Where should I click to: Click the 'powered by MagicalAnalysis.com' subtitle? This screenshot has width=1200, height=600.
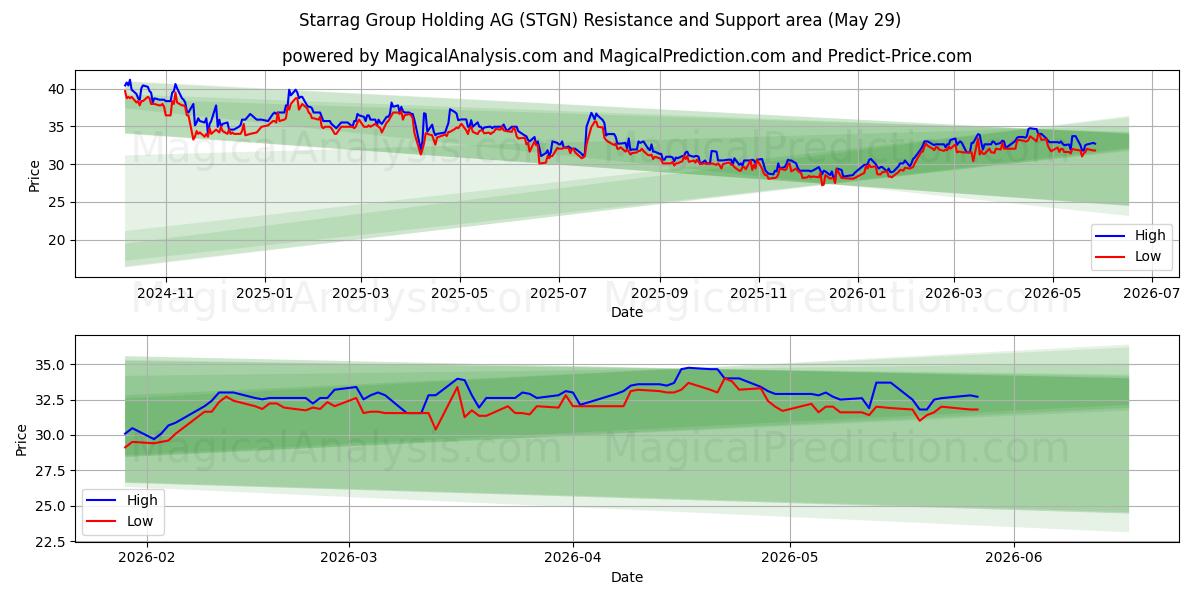pos(627,56)
